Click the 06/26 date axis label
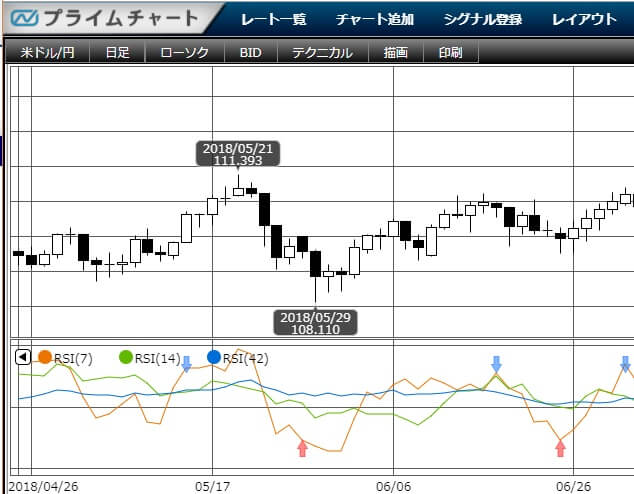The height and width of the screenshot is (494, 634). [x=573, y=486]
